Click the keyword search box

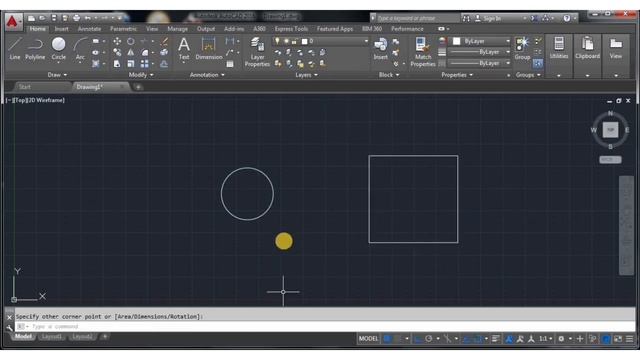pos(417,18)
